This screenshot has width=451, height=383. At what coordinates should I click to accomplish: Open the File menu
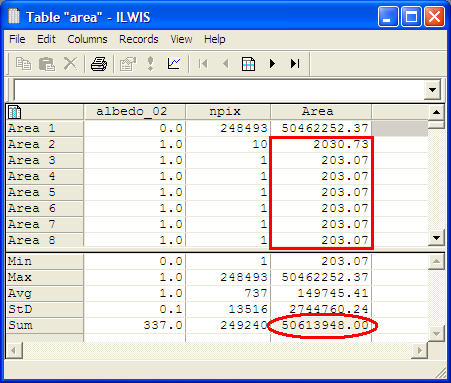(17, 39)
